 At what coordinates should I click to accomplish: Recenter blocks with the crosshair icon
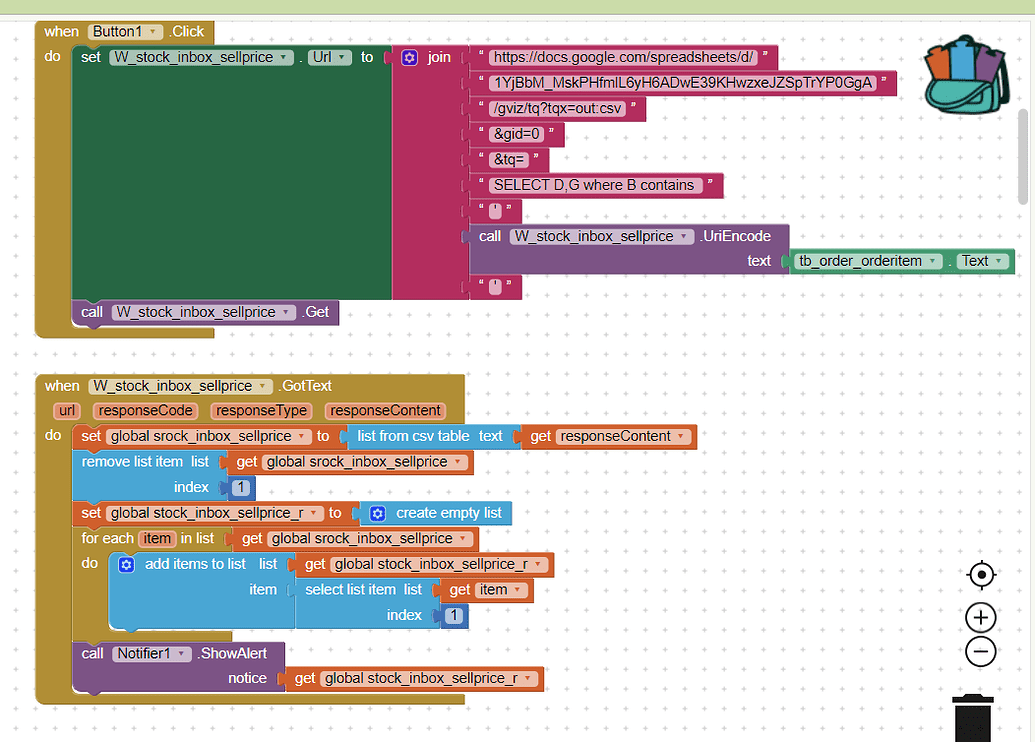click(x=980, y=575)
